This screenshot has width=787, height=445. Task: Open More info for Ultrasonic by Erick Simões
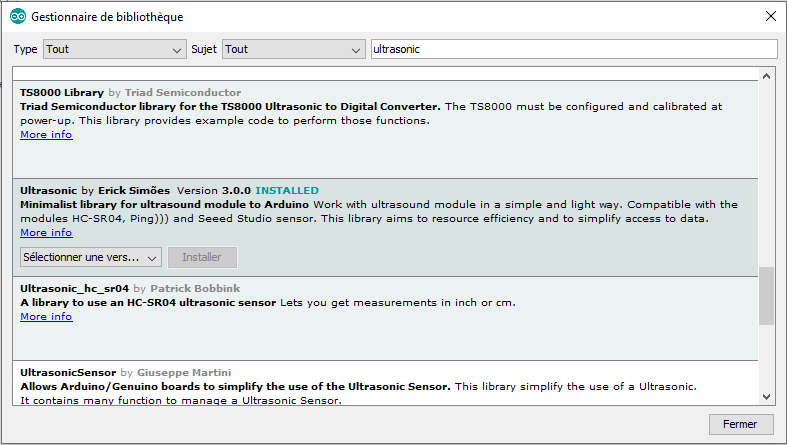pyautogui.click(x=46, y=232)
